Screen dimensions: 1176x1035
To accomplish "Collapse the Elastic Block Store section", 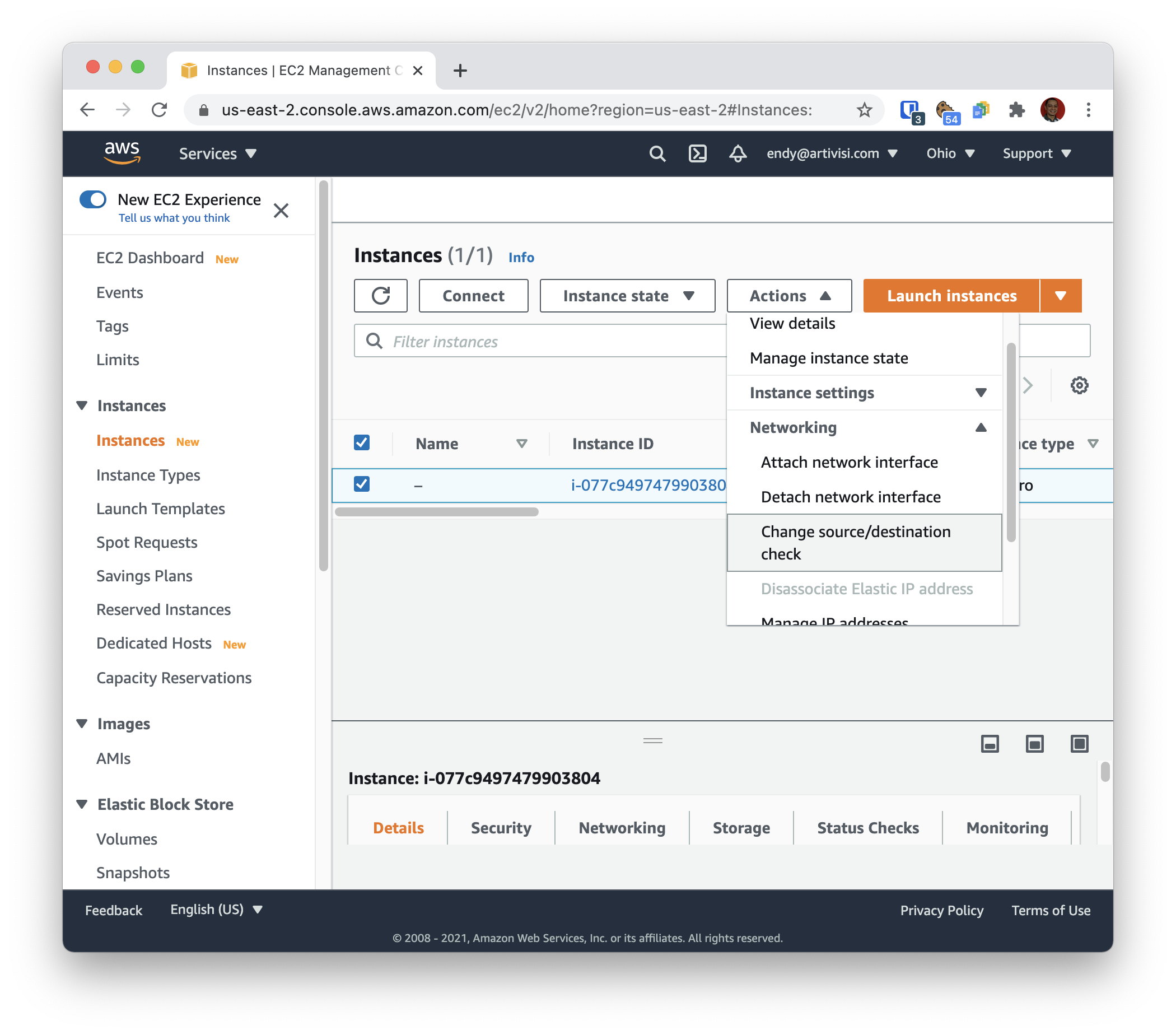I will point(82,804).
